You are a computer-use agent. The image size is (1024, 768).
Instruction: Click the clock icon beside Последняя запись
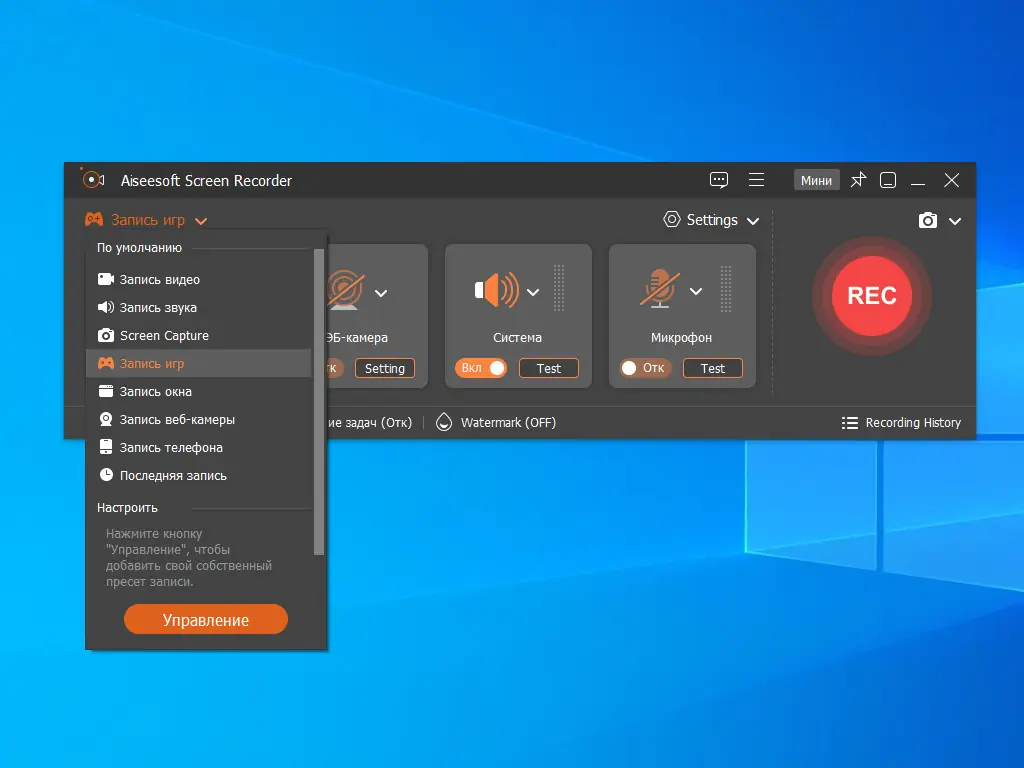[106, 475]
